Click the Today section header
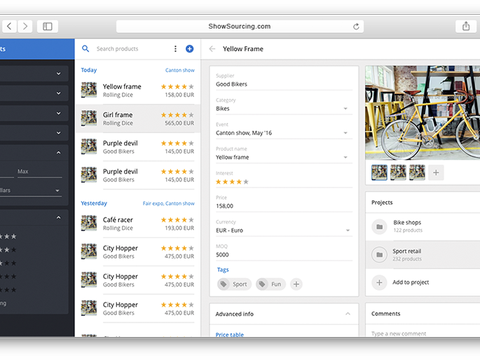Viewport: 480px width, 360px height. coord(89,70)
